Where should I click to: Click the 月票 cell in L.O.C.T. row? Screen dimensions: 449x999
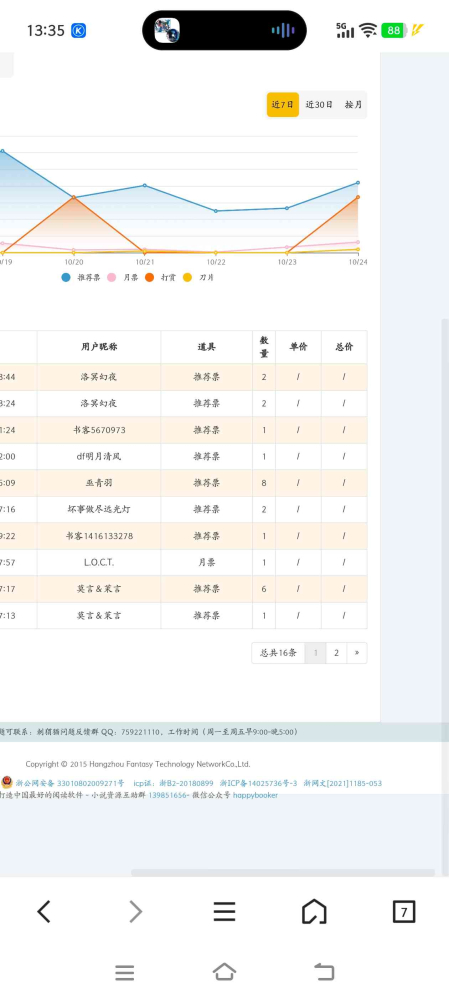(x=206, y=563)
